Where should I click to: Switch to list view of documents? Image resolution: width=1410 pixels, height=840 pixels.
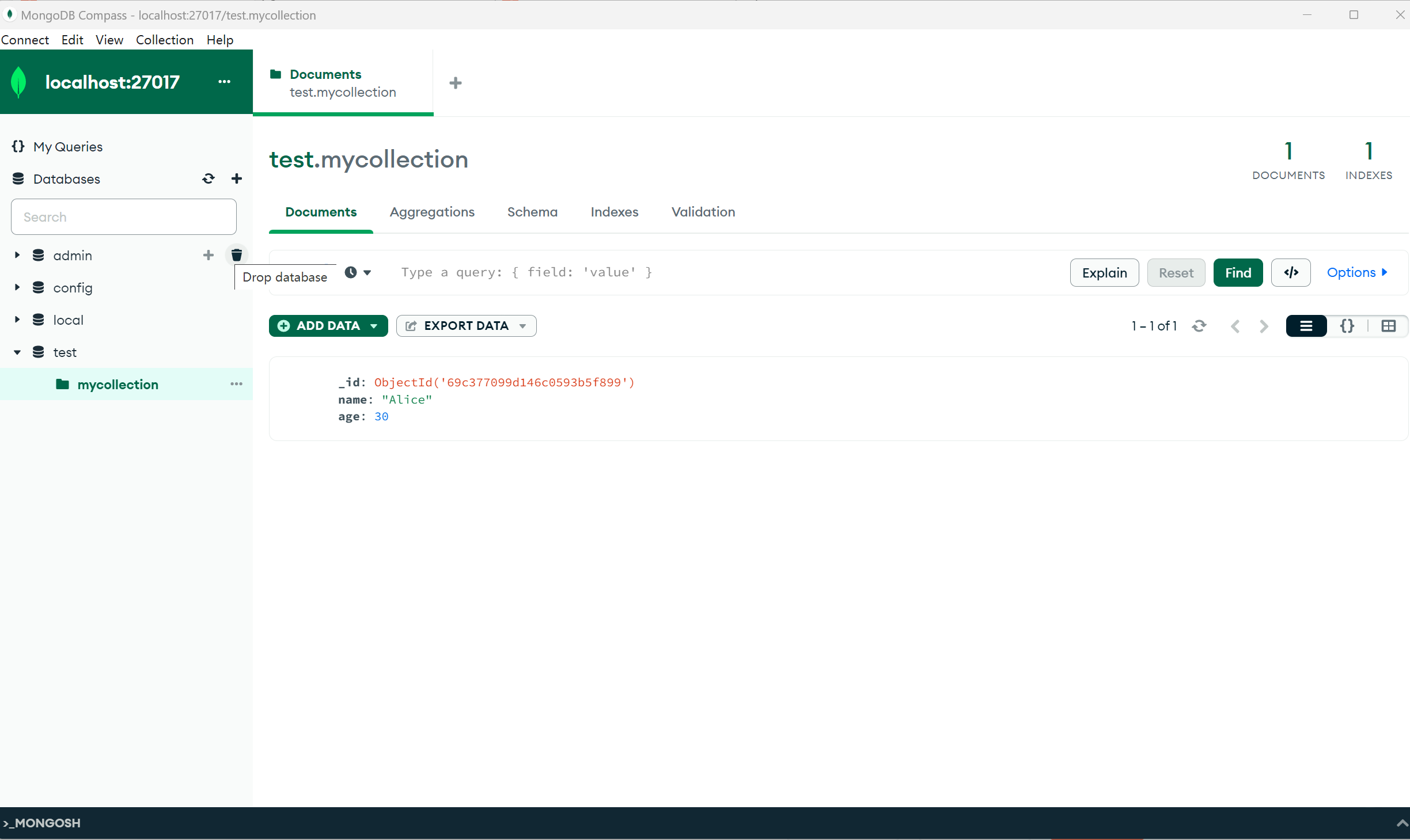pos(1306,326)
